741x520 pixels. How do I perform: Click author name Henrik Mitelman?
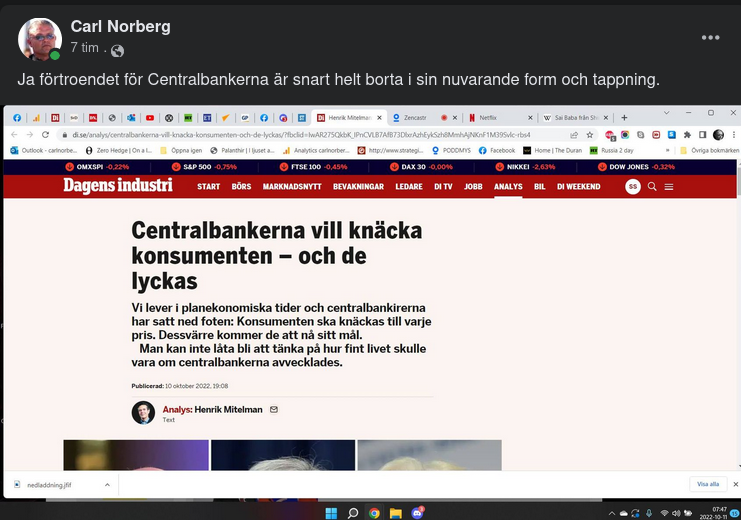point(228,410)
